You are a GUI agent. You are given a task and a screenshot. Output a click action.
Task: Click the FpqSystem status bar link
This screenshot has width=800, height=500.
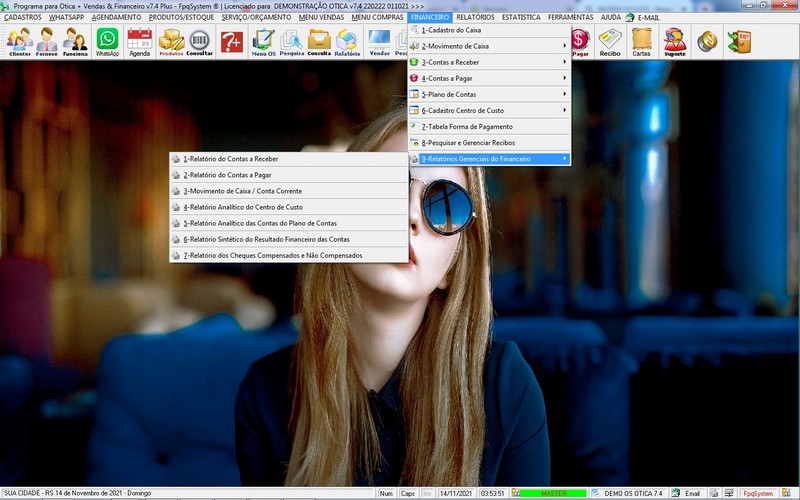757,493
